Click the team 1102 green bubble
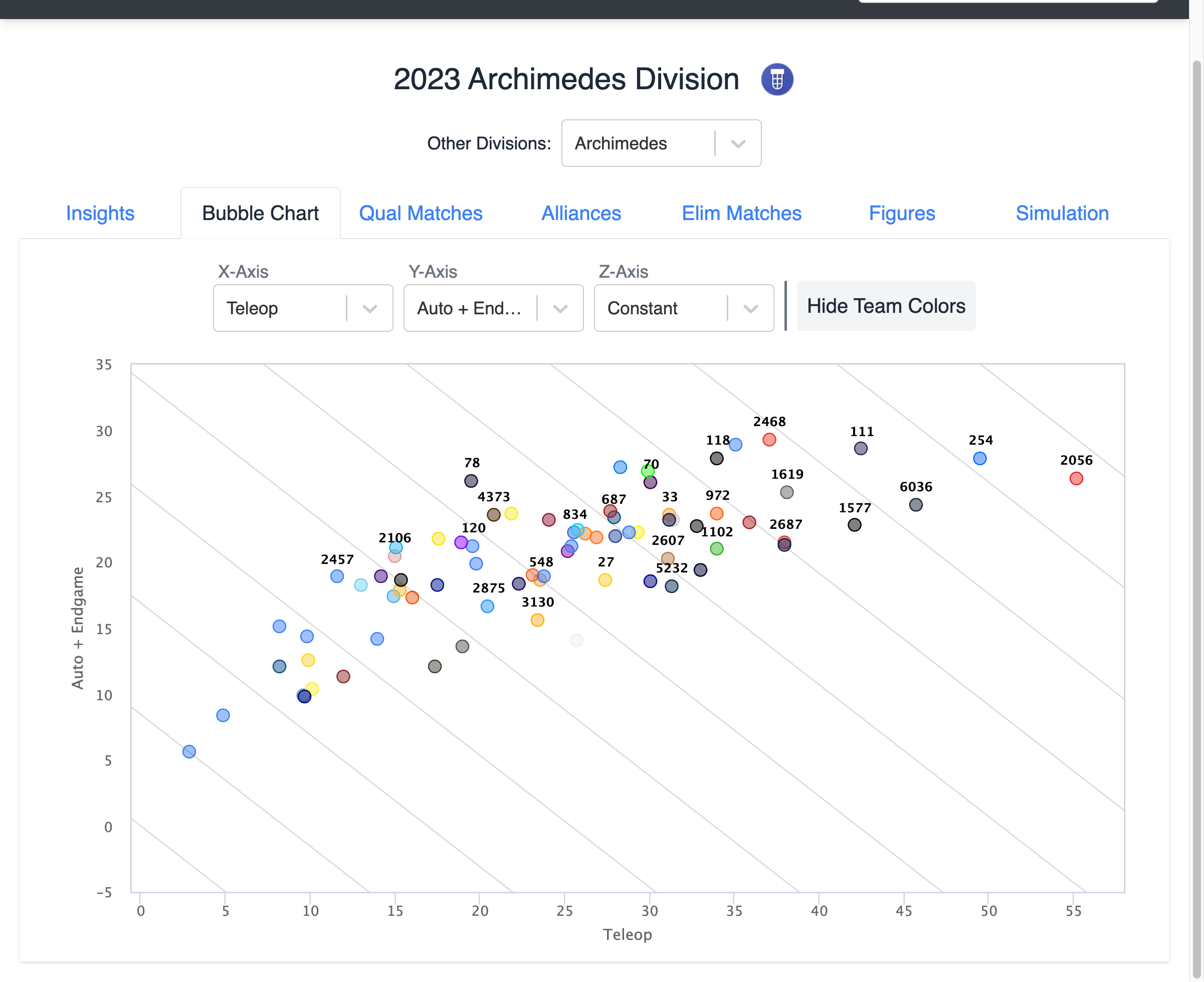1204x982 pixels. [x=716, y=549]
